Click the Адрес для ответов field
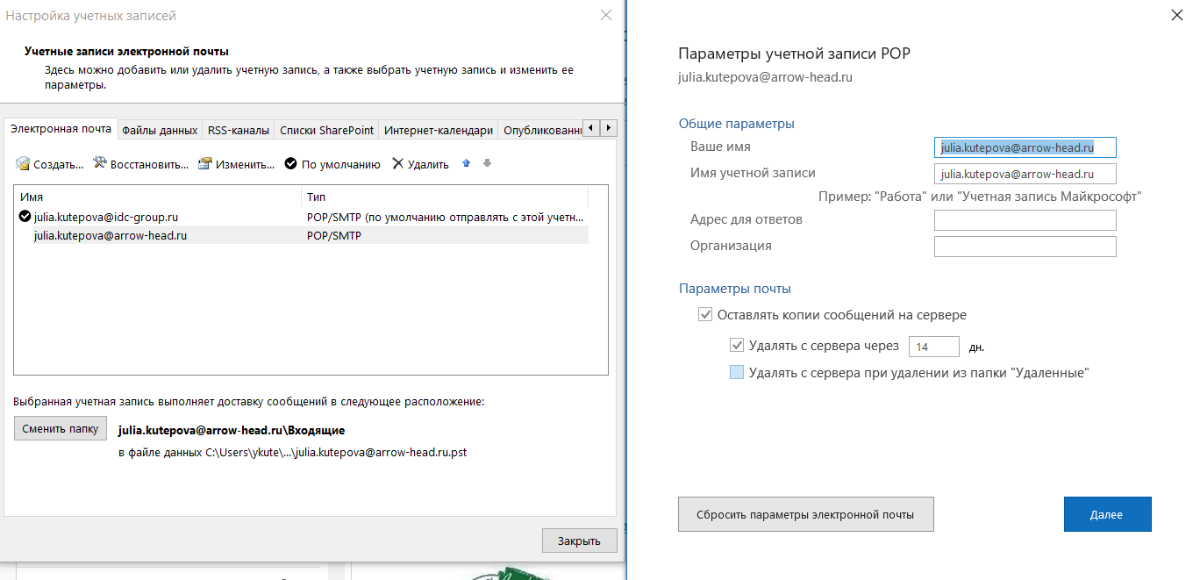This screenshot has width=1200, height=580. pos(1024,220)
